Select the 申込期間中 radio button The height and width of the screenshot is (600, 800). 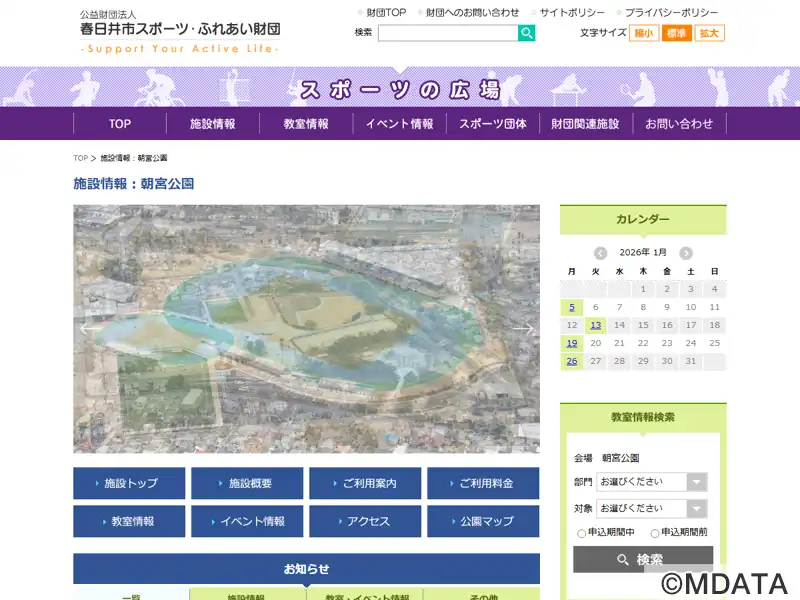coord(582,533)
